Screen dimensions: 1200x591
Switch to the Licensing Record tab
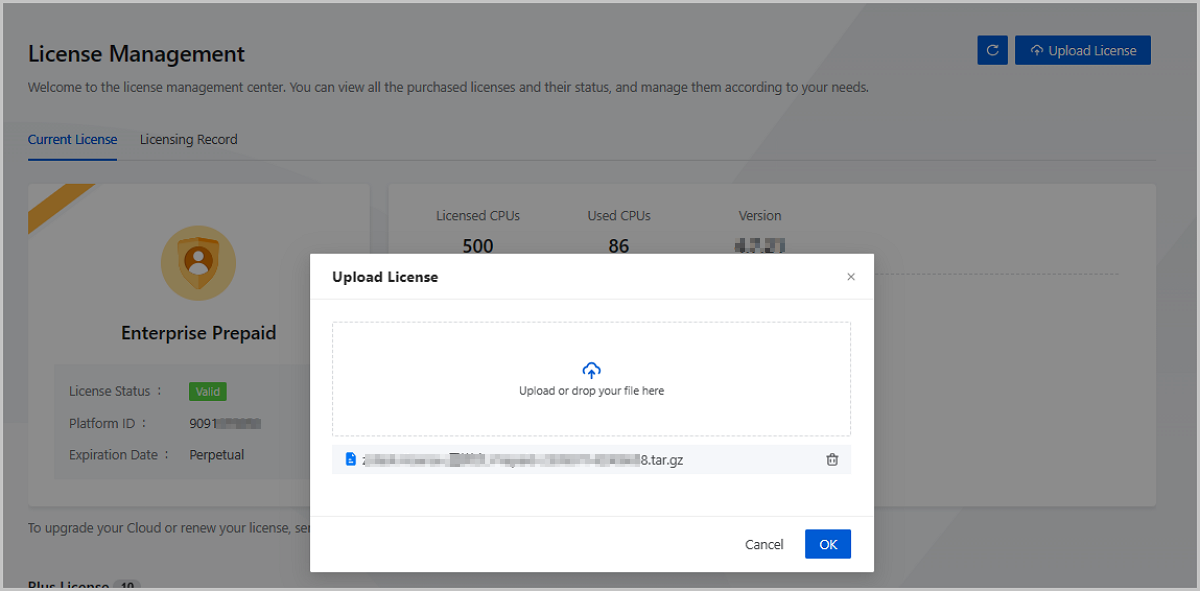pyautogui.click(x=188, y=140)
